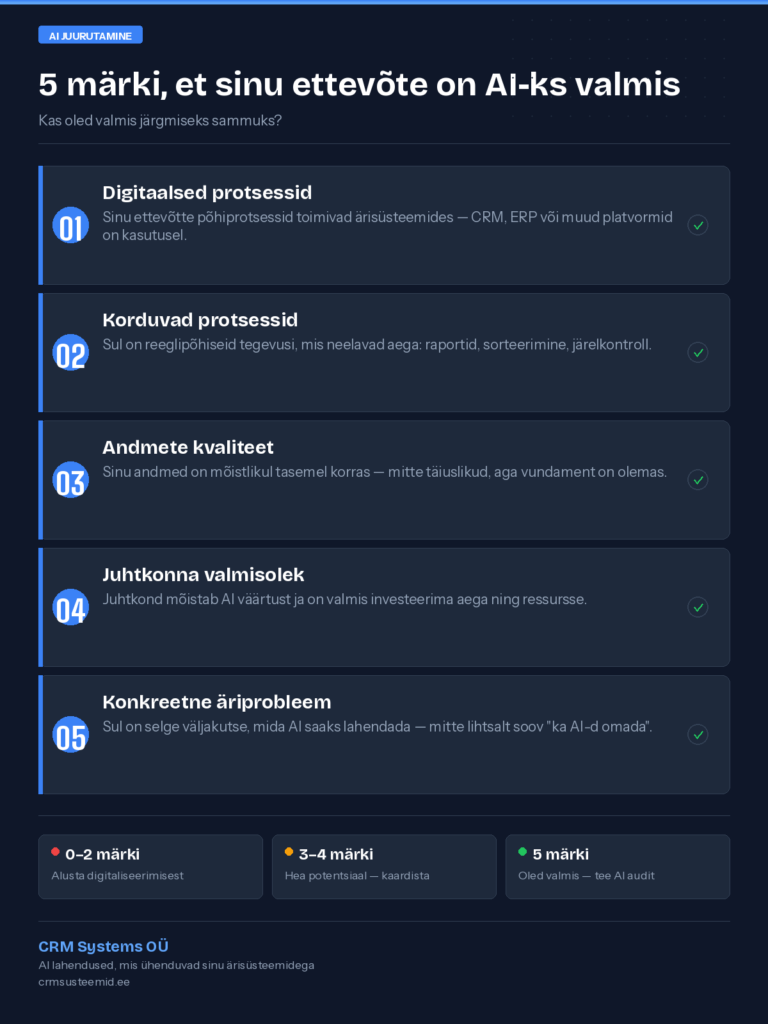Open the crmsusteemid.ee website link
This screenshot has height=1024, width=768.
tap(84, 982)
